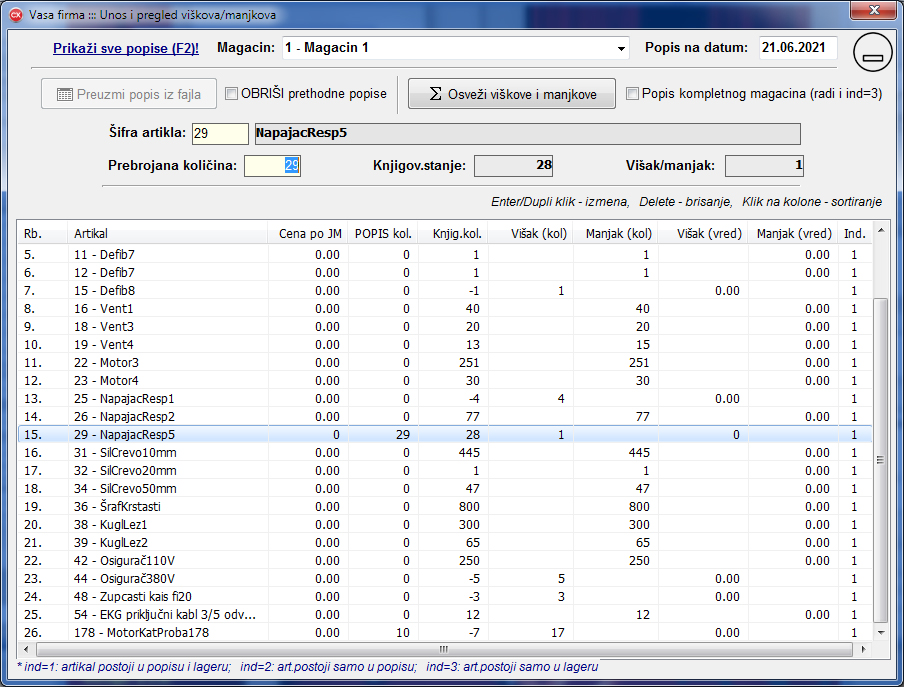The width and height of the screenshot is (904, 687).
Task: Click Knjig.kol. value 445 for SilCrevo10mm
Action: (469, 452)
